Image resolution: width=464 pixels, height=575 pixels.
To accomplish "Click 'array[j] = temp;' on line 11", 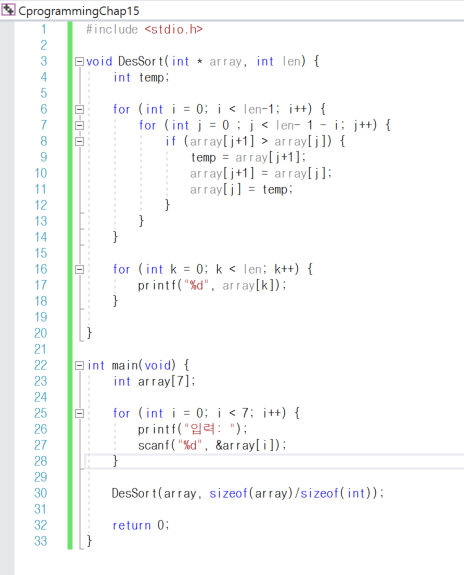I will pyautogui.click(x=241, y=190).
